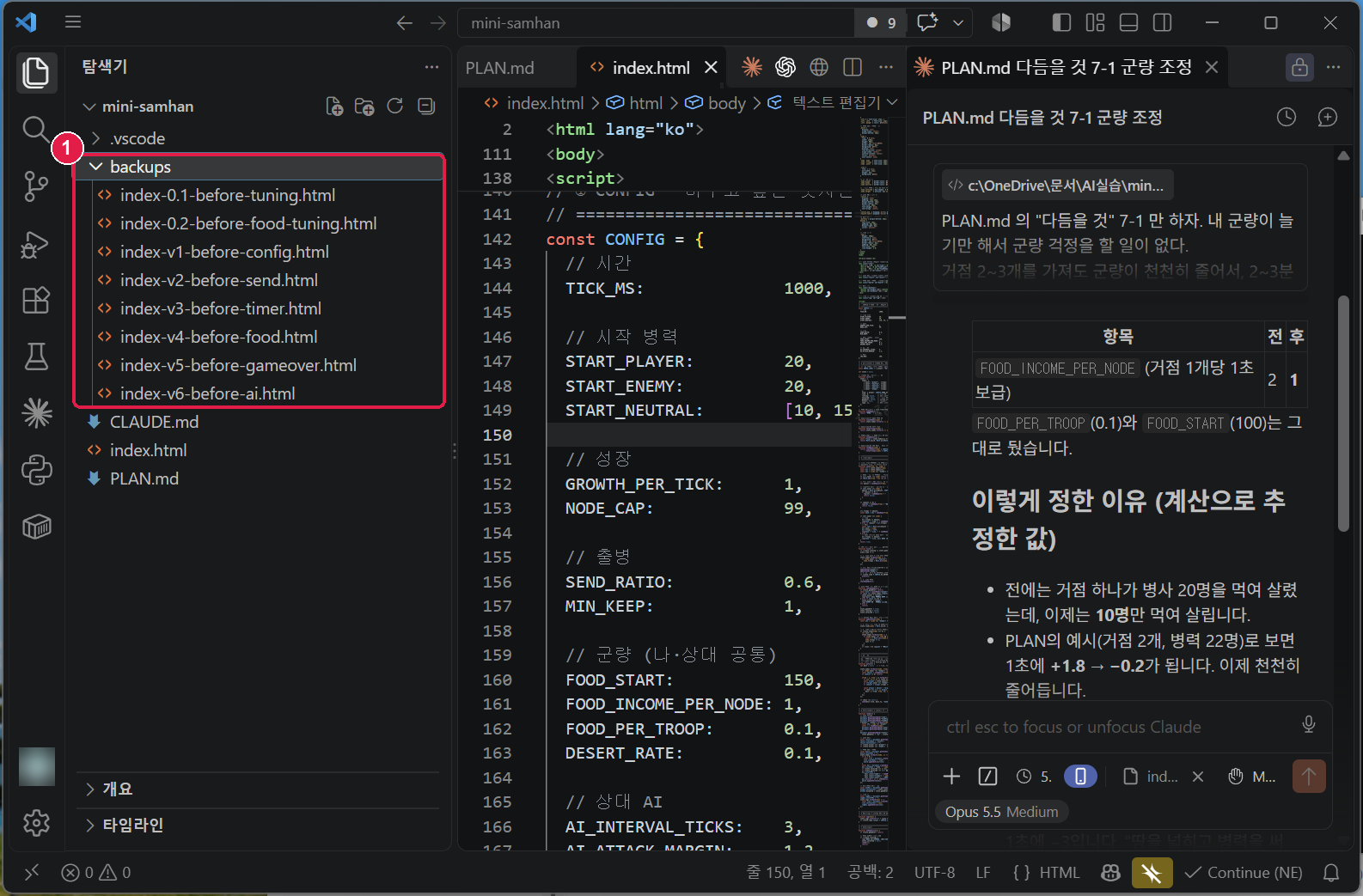Open Source Control in the activity bar
This screenshot has width=1363, height=896.
(x=36, y=186)
